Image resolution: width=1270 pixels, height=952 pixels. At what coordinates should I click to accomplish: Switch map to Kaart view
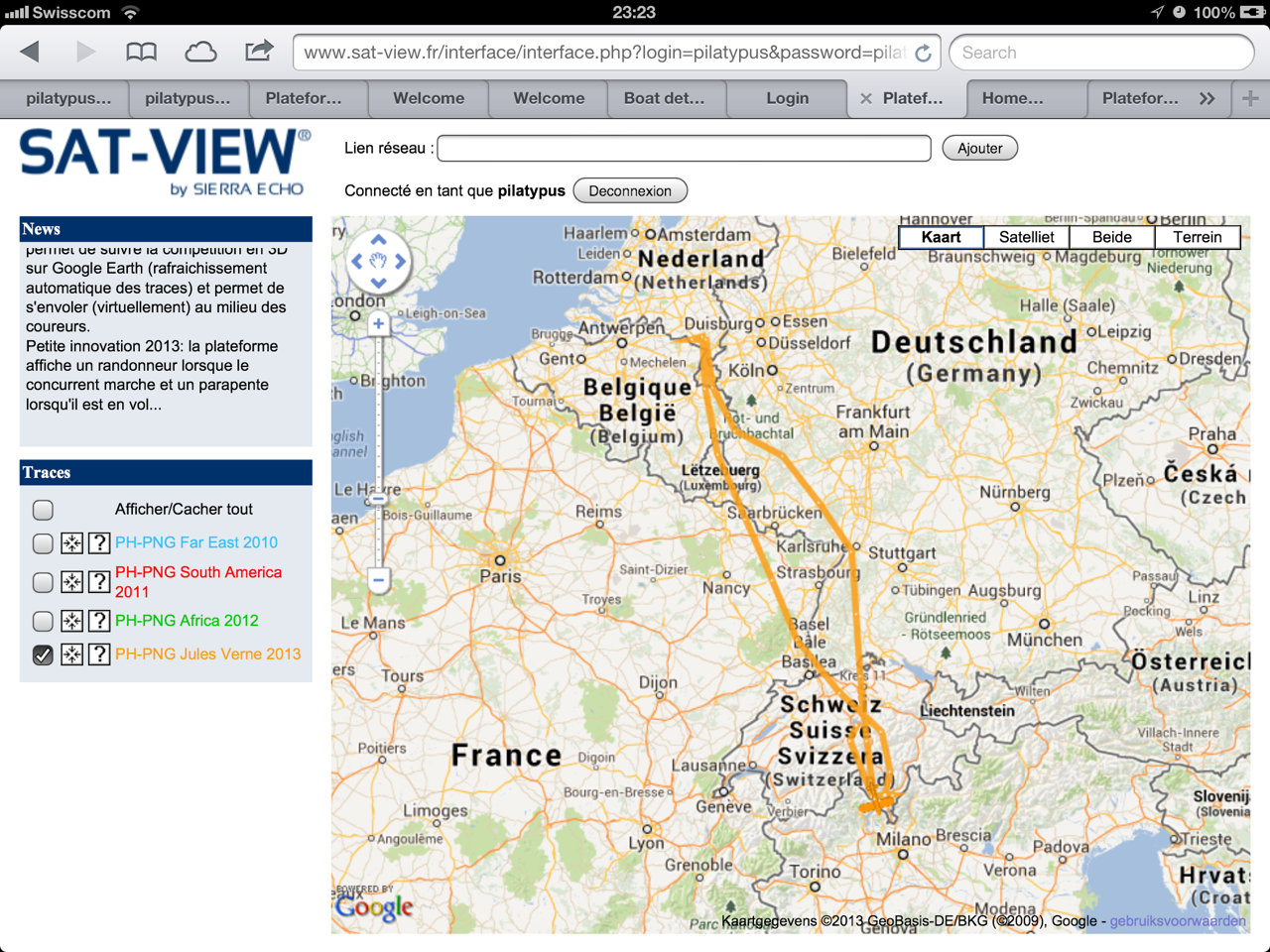pyautogui.click(x=941, y=237)
